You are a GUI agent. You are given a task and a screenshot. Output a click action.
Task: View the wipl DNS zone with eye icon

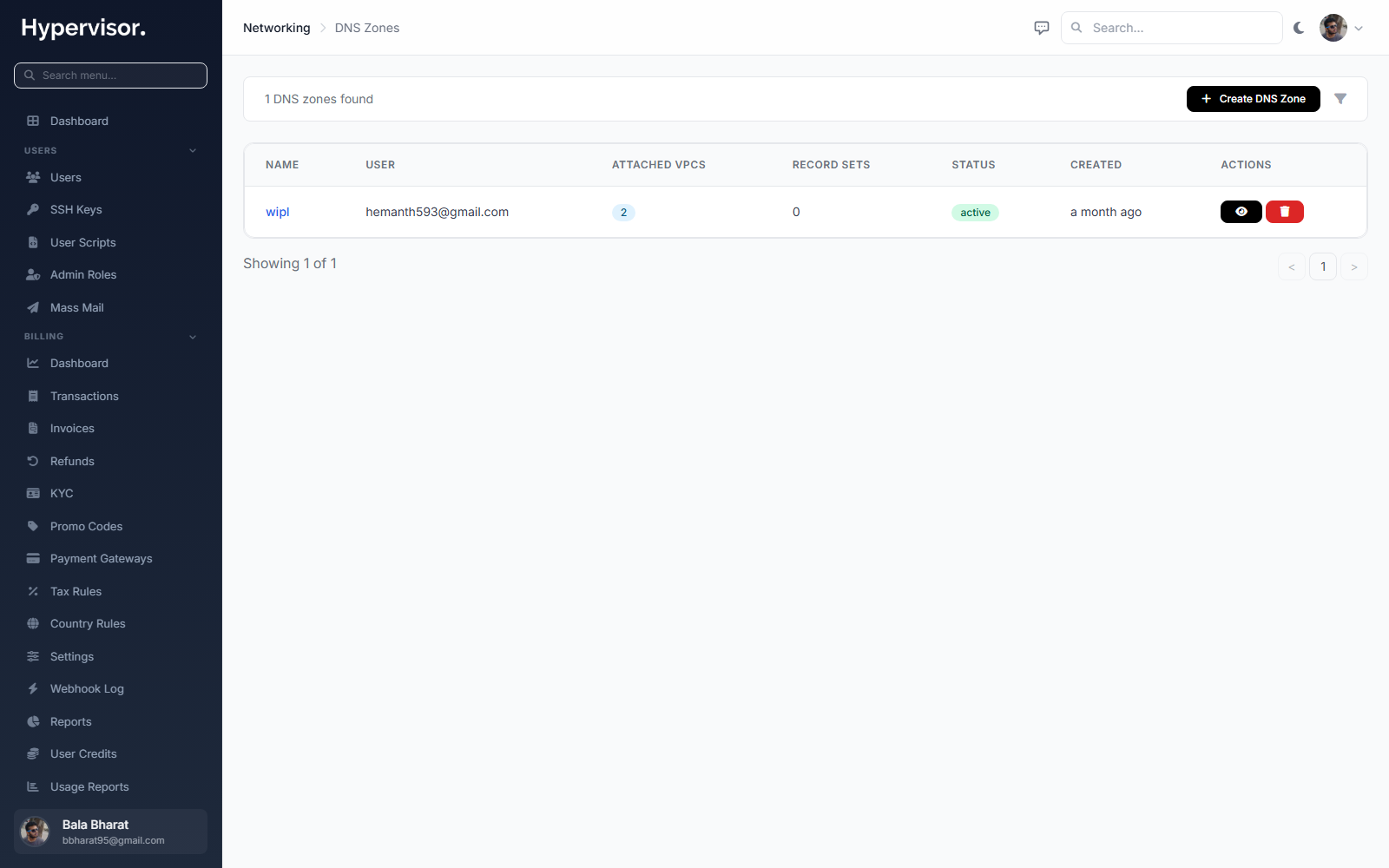(1241, 212)
